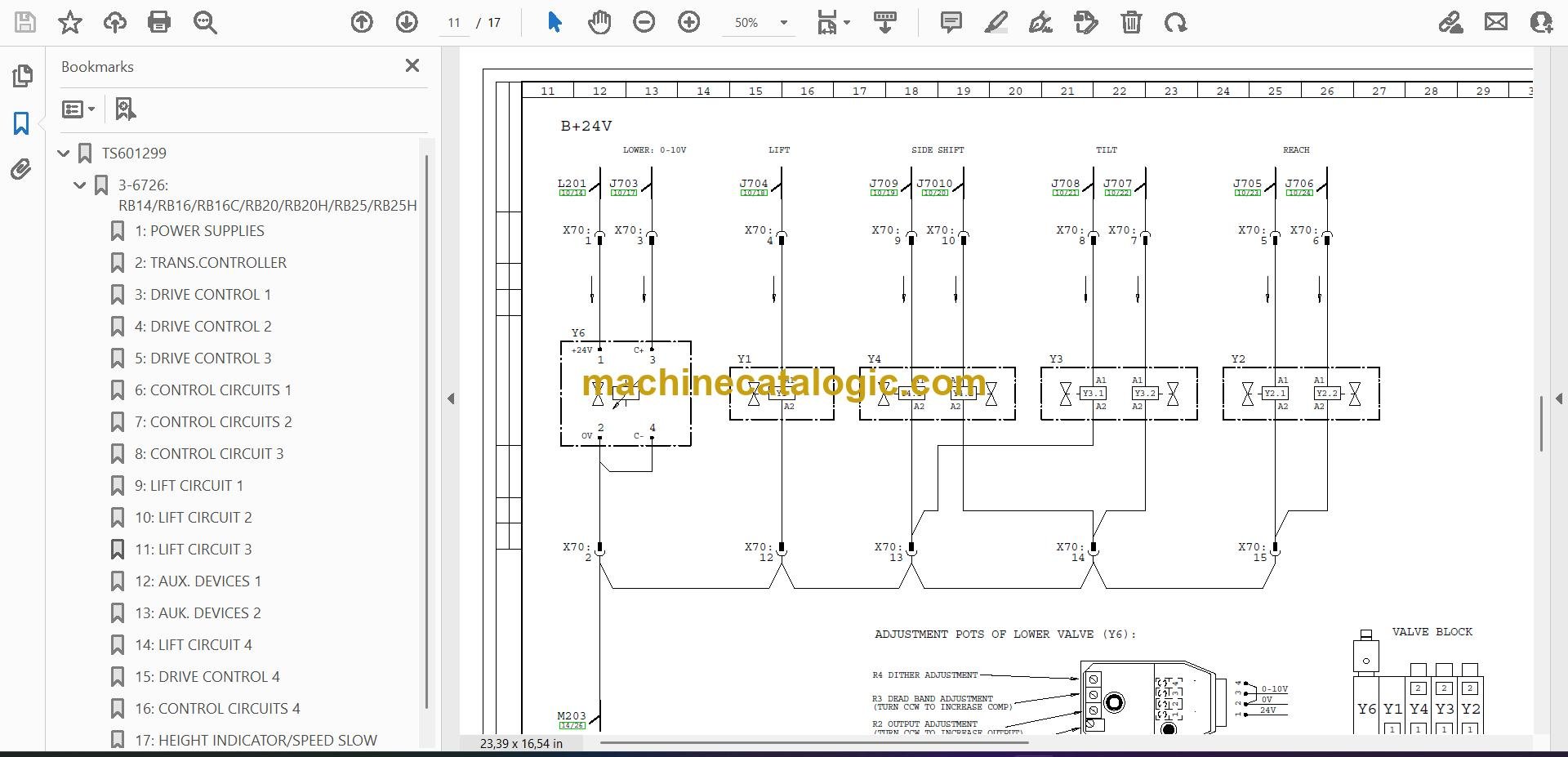This screenshot has height=757, width=1568.
Task: Upload the file to cloud storage
Action: click(114, 22)
